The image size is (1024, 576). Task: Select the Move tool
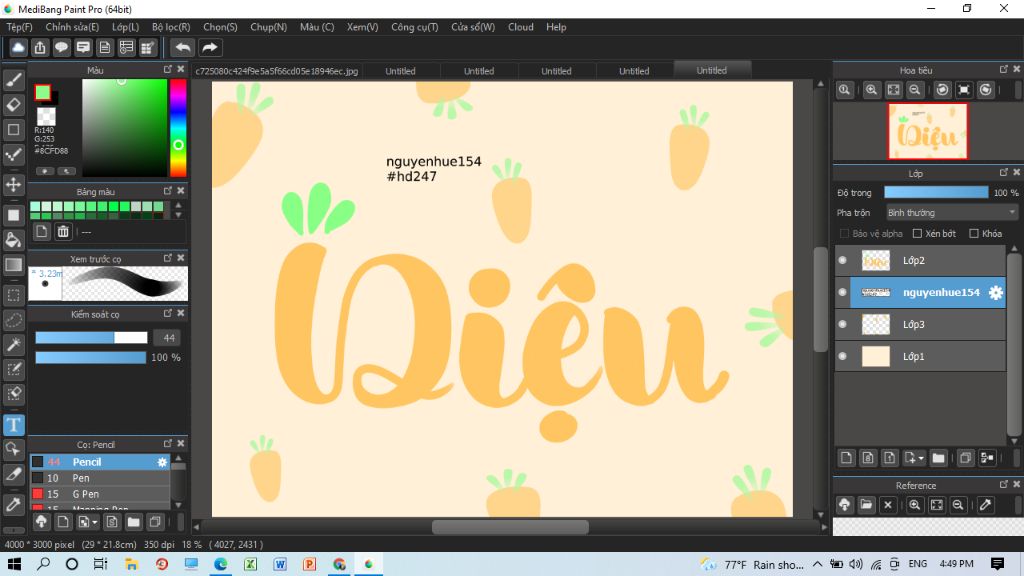pos(14,184)
